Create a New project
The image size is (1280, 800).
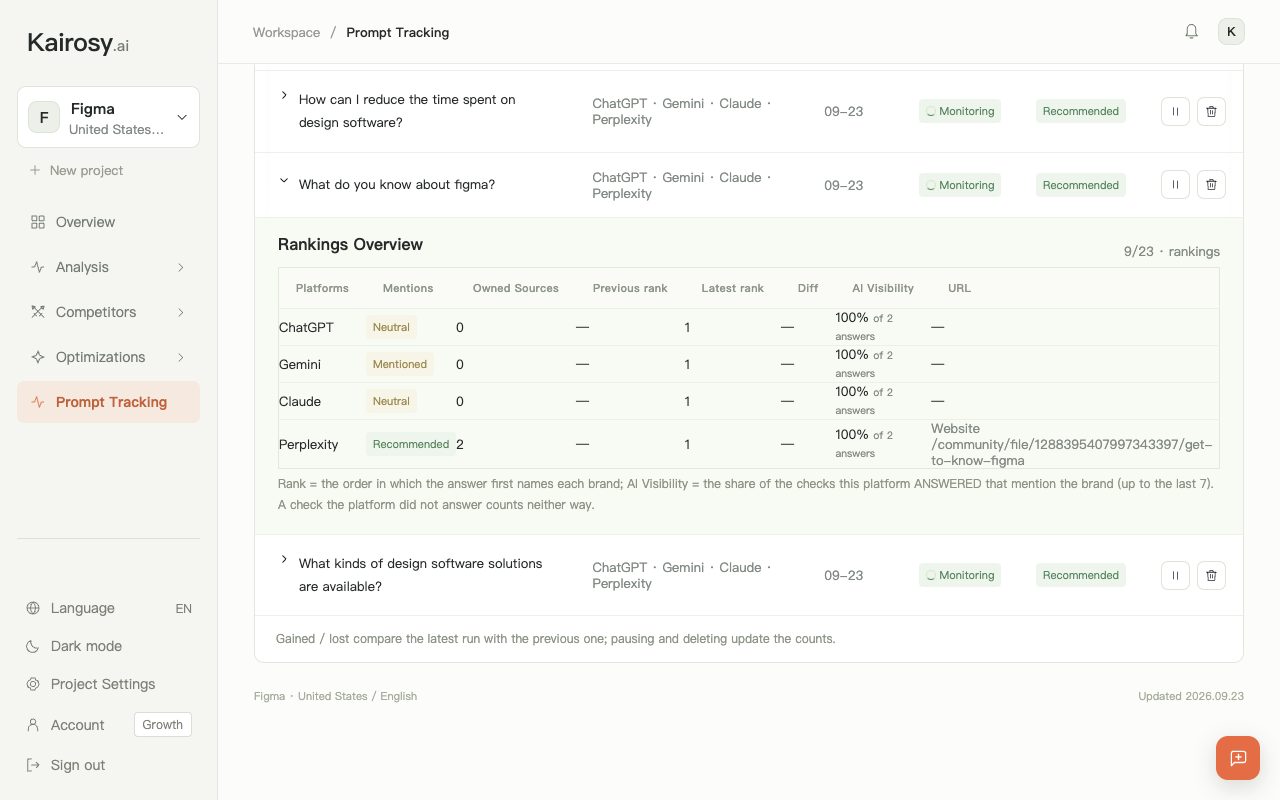pyautogui.click(x=76, y=170)
